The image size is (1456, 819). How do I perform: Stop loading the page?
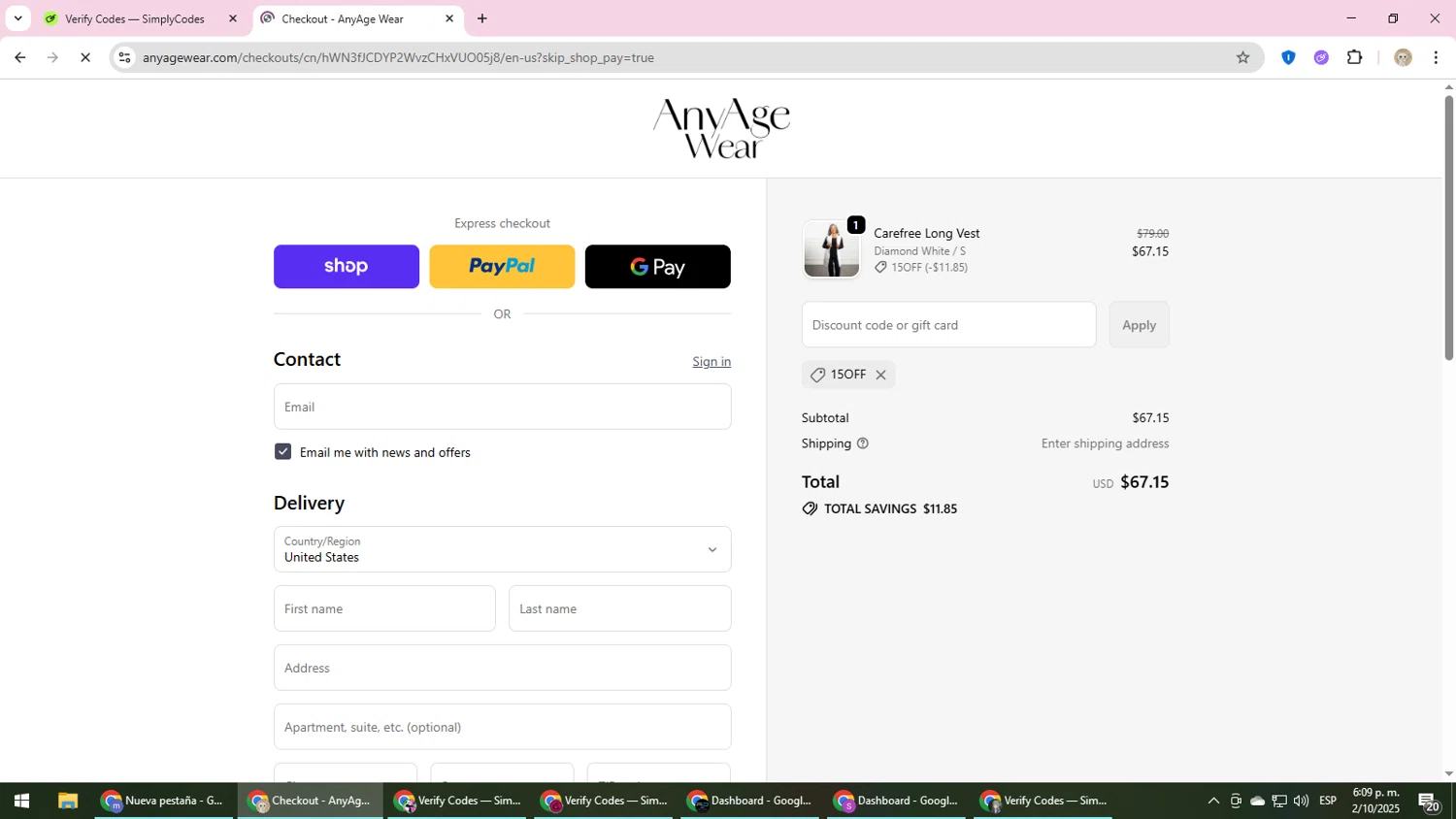pos(85,57)
